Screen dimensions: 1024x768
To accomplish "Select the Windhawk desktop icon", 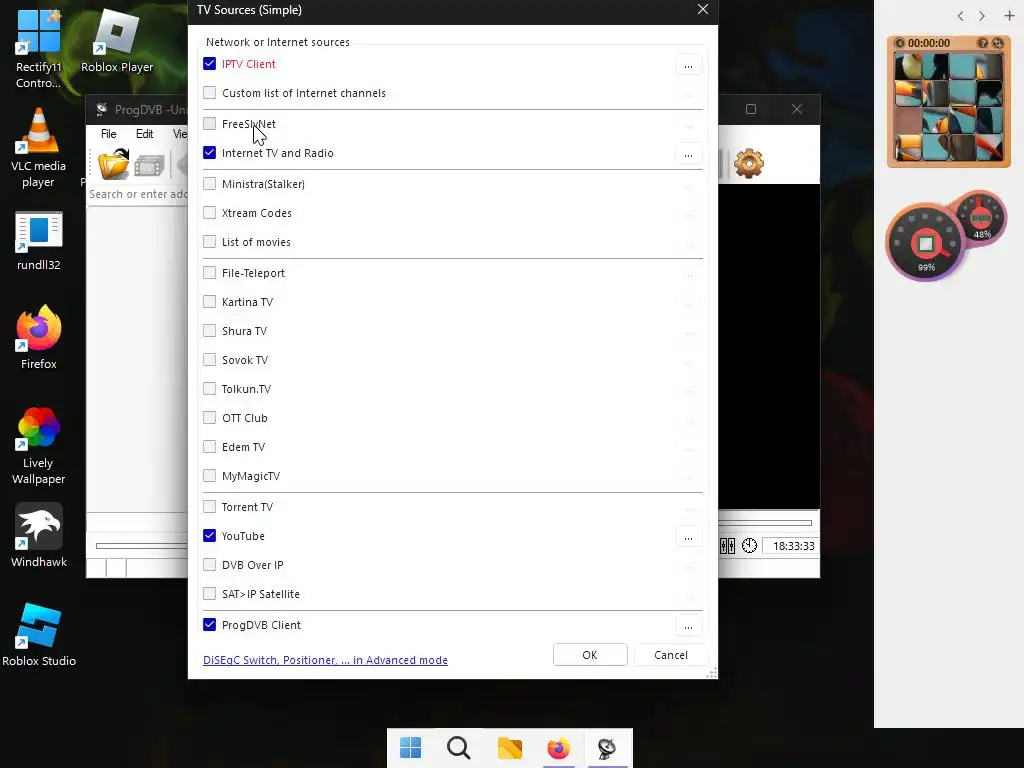I will tap(39, 536).
